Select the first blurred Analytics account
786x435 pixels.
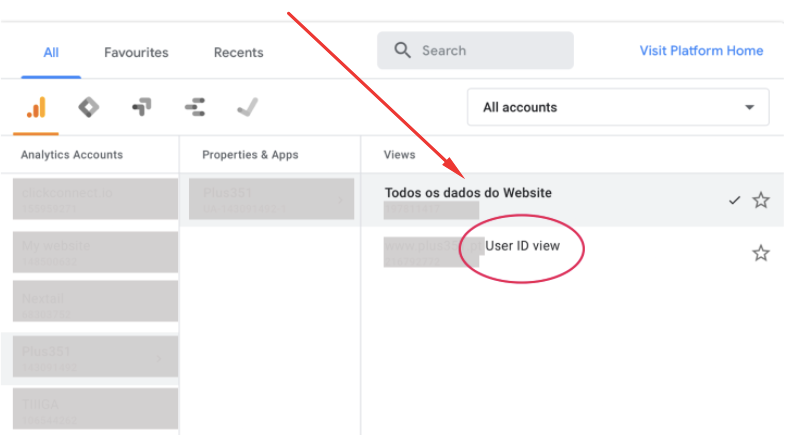(95, 199)
